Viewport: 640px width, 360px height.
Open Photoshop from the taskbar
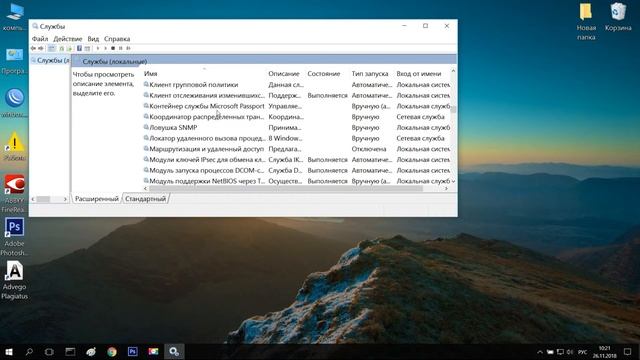tap(133, 351)
